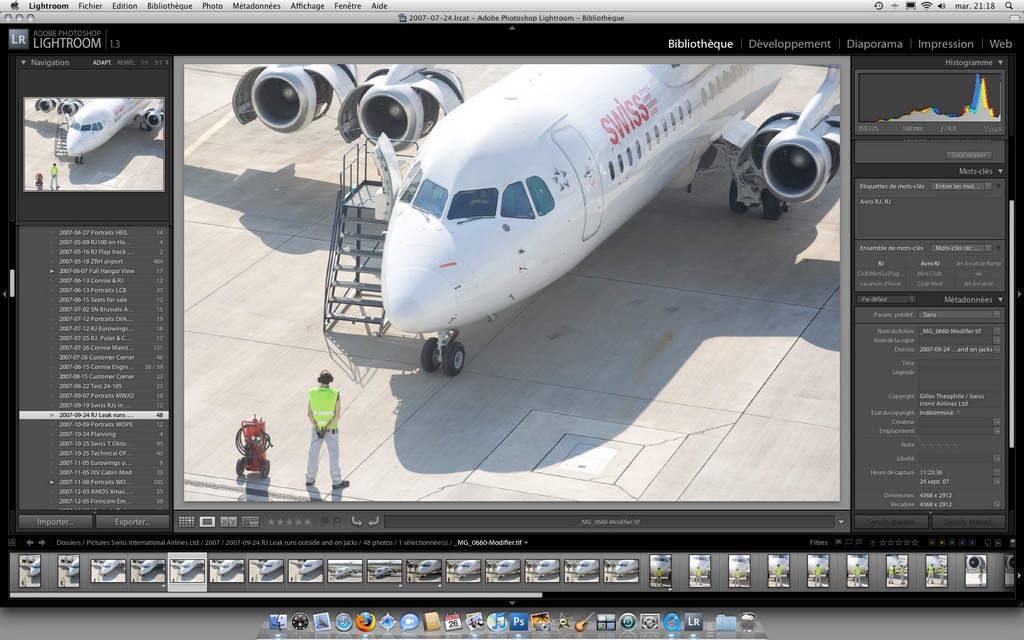
Task: Toggle filters on/off switch at far right
Action: tap(1013, 543)
